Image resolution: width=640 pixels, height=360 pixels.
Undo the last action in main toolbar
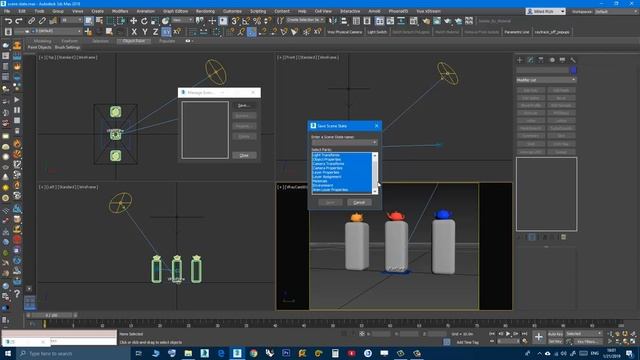click(8, 21)
